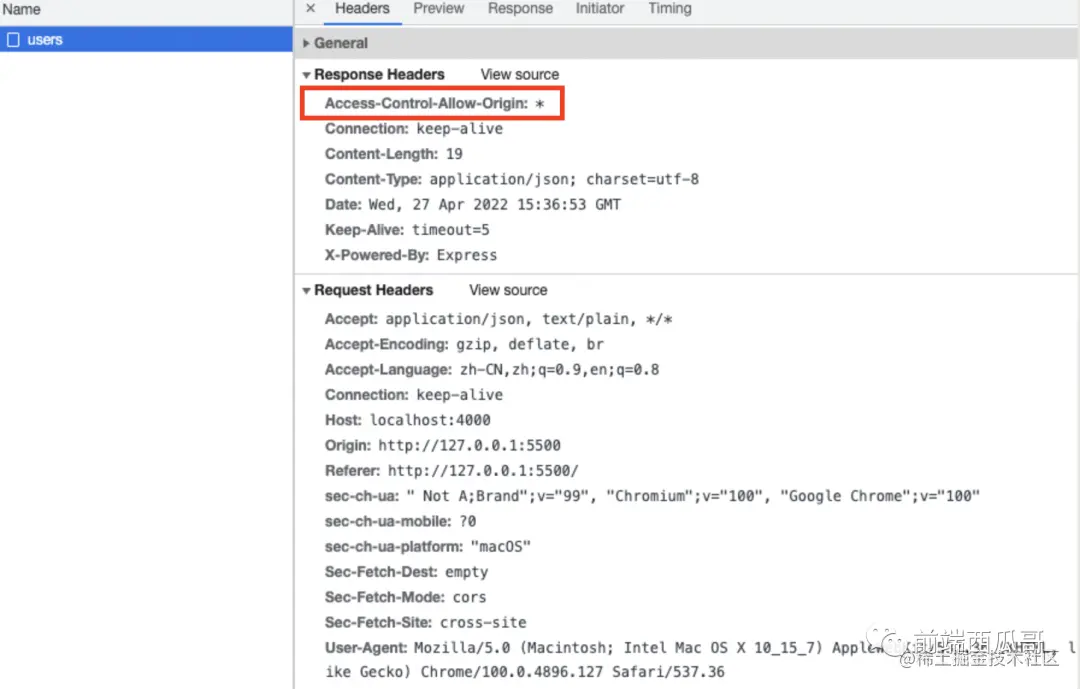Click the X-Powered-By: Express line
The image size is (1080, 689).
[411, 255]
